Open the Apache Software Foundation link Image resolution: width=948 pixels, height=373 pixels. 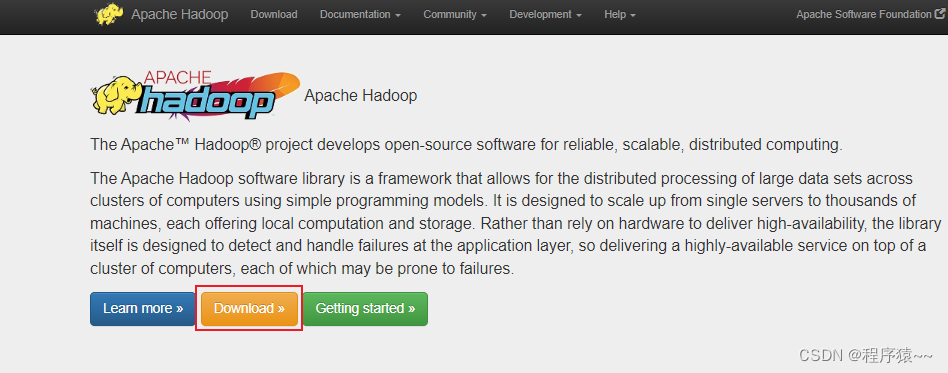pos(865,15)
